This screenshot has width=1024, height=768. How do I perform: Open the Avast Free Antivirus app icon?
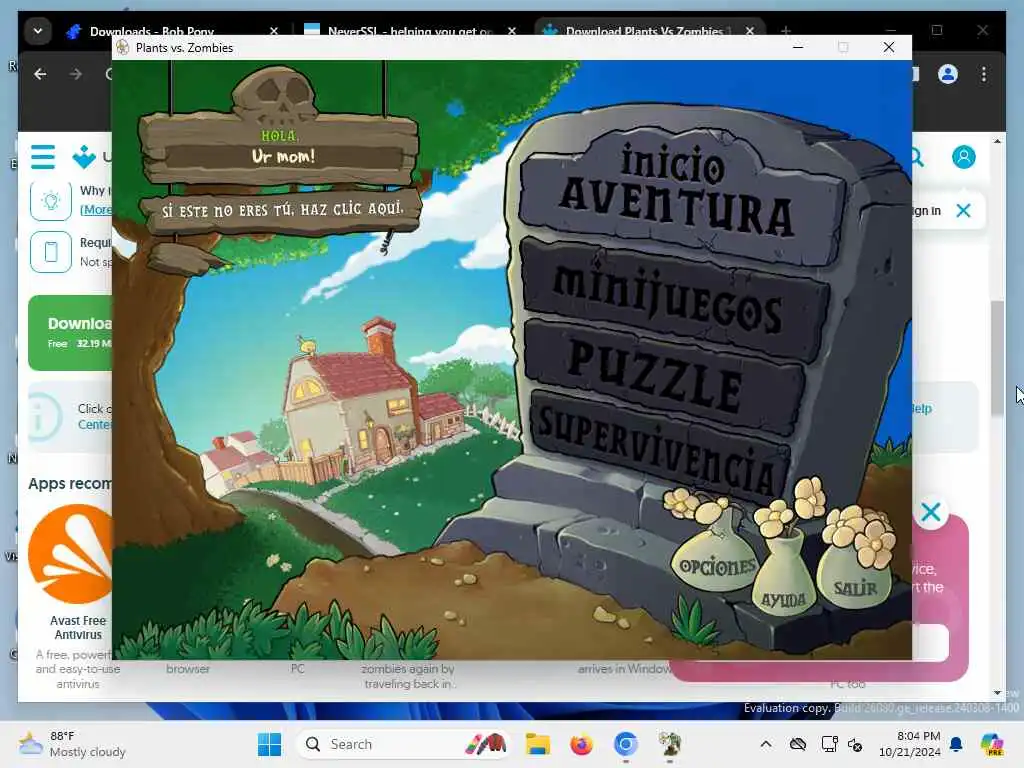point(71,554)
